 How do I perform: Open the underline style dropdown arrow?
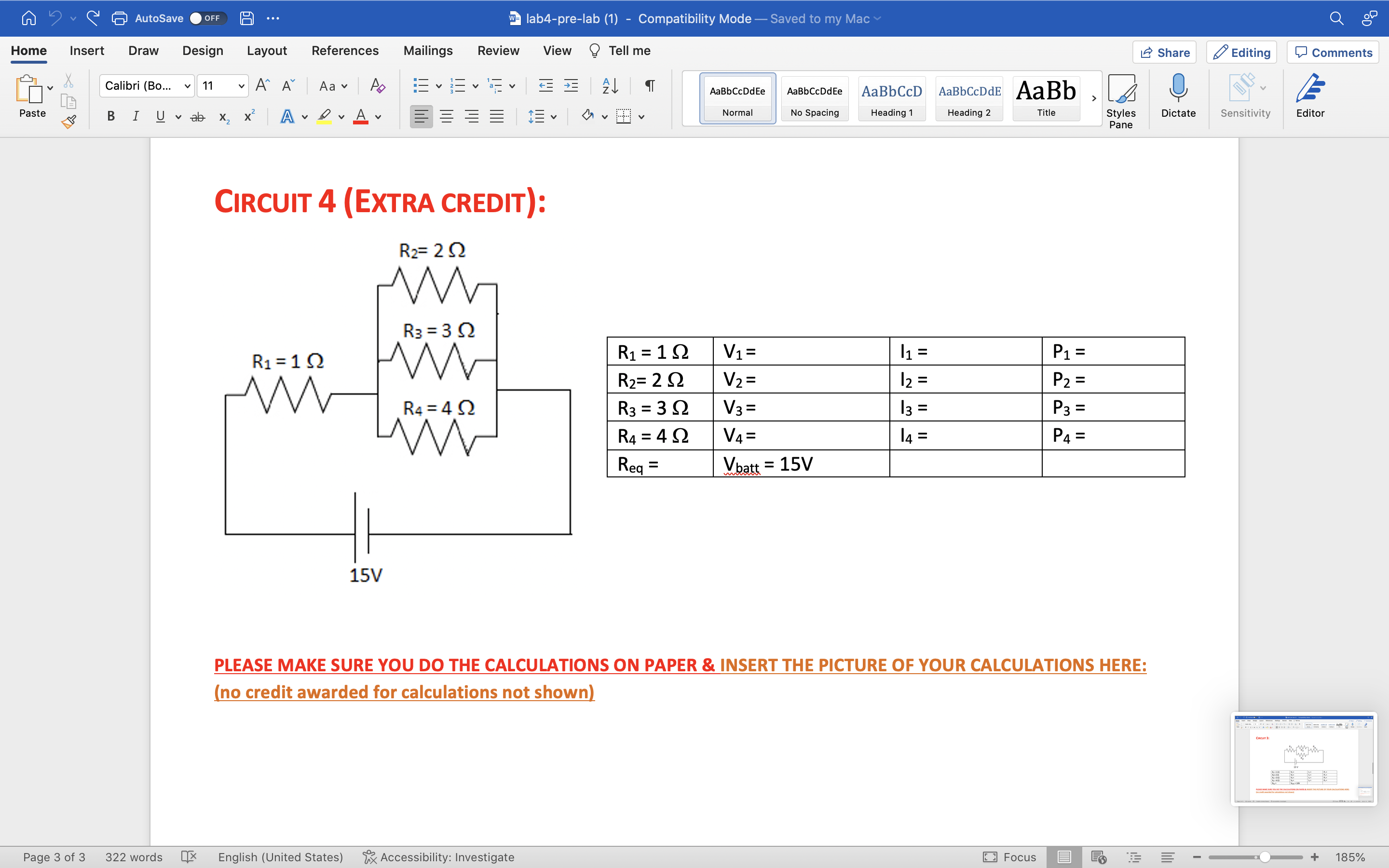pos(178,117)
